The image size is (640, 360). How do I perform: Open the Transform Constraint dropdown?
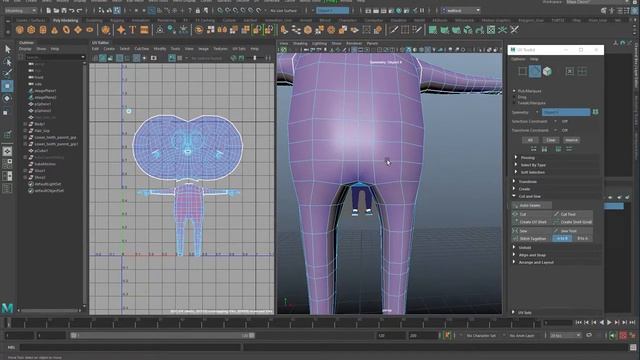click(556, 130)
